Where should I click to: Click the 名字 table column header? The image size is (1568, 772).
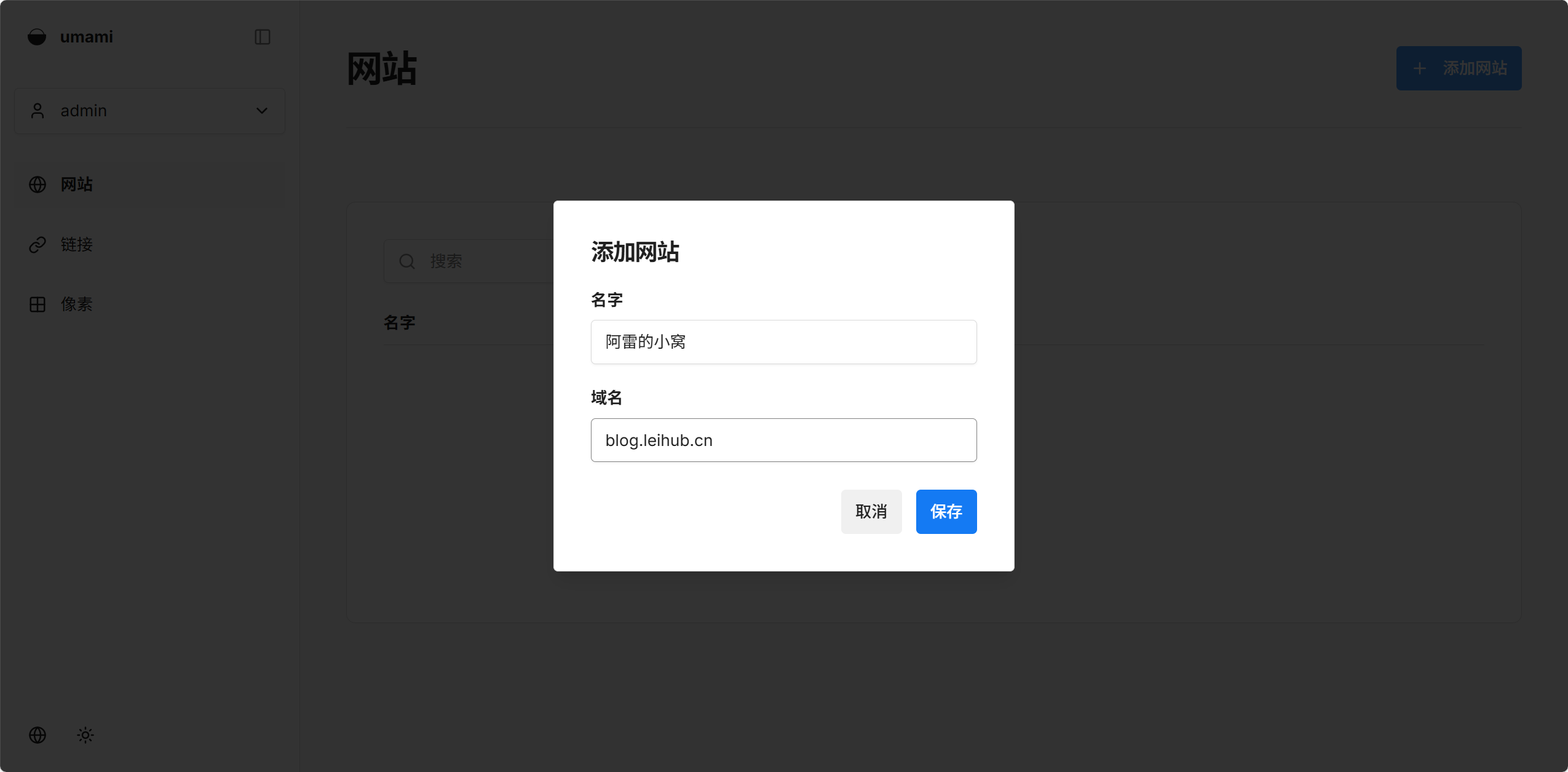coord(400,323)
